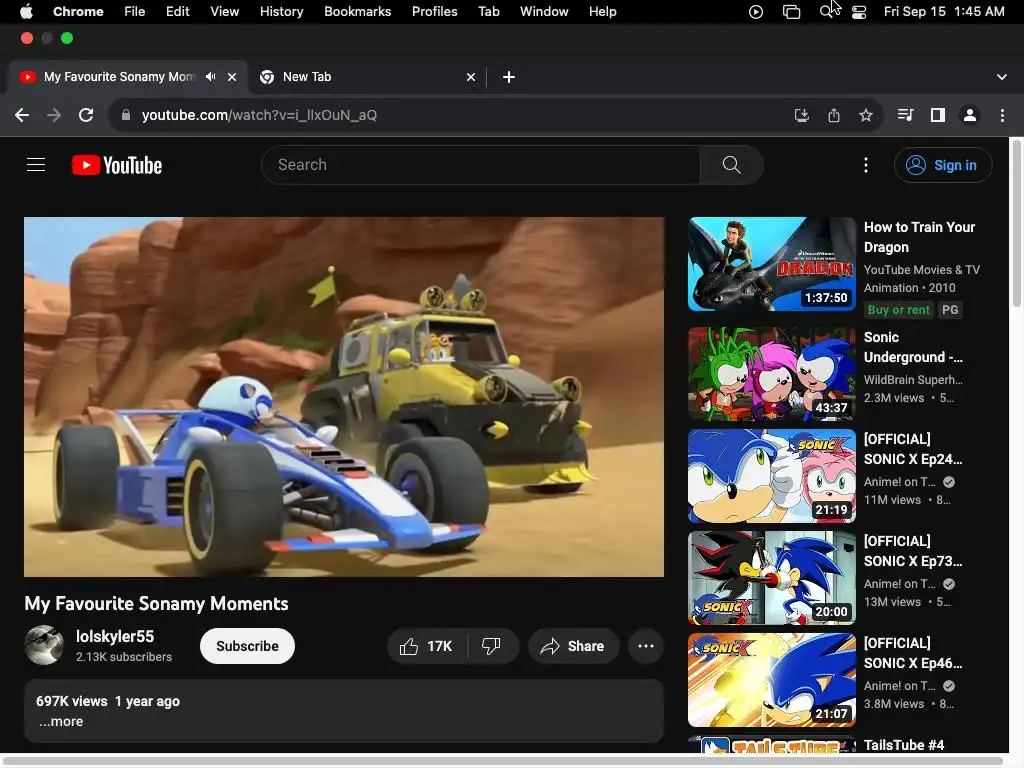Bookmark this tab with star icon
Screen dimensions: 1024x768
[866, 115]
